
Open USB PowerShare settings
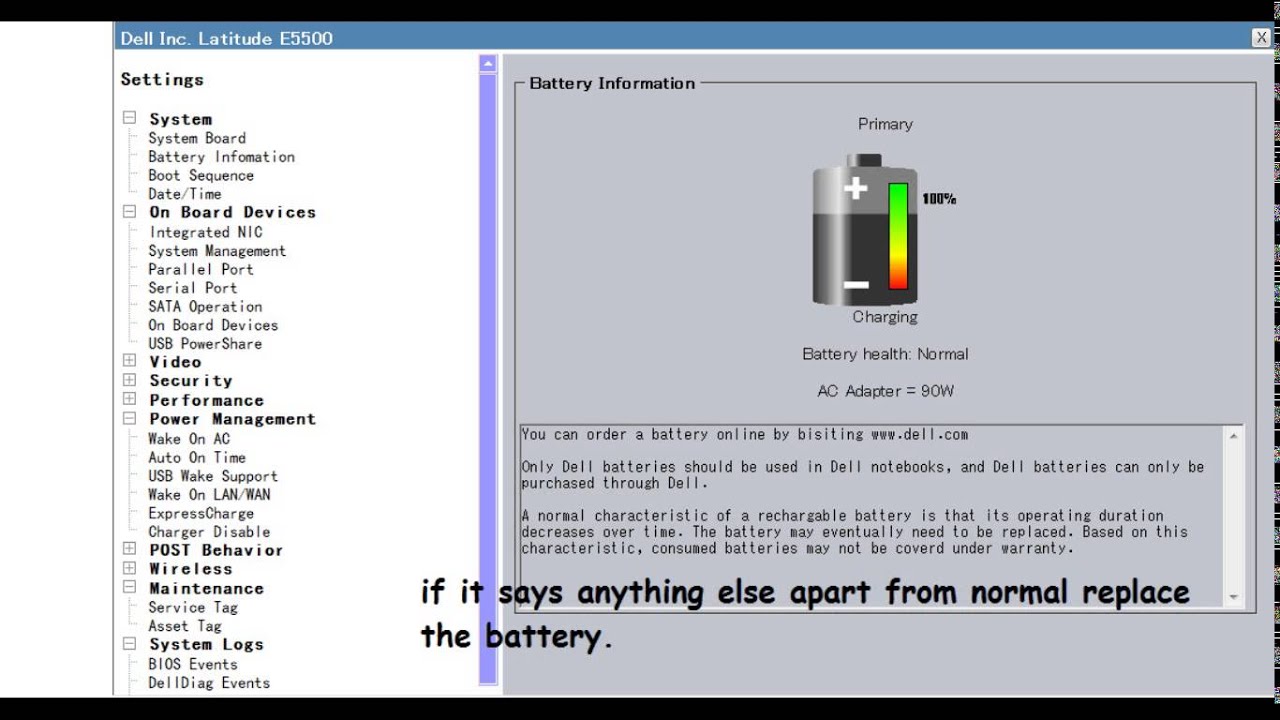(205, 344)
